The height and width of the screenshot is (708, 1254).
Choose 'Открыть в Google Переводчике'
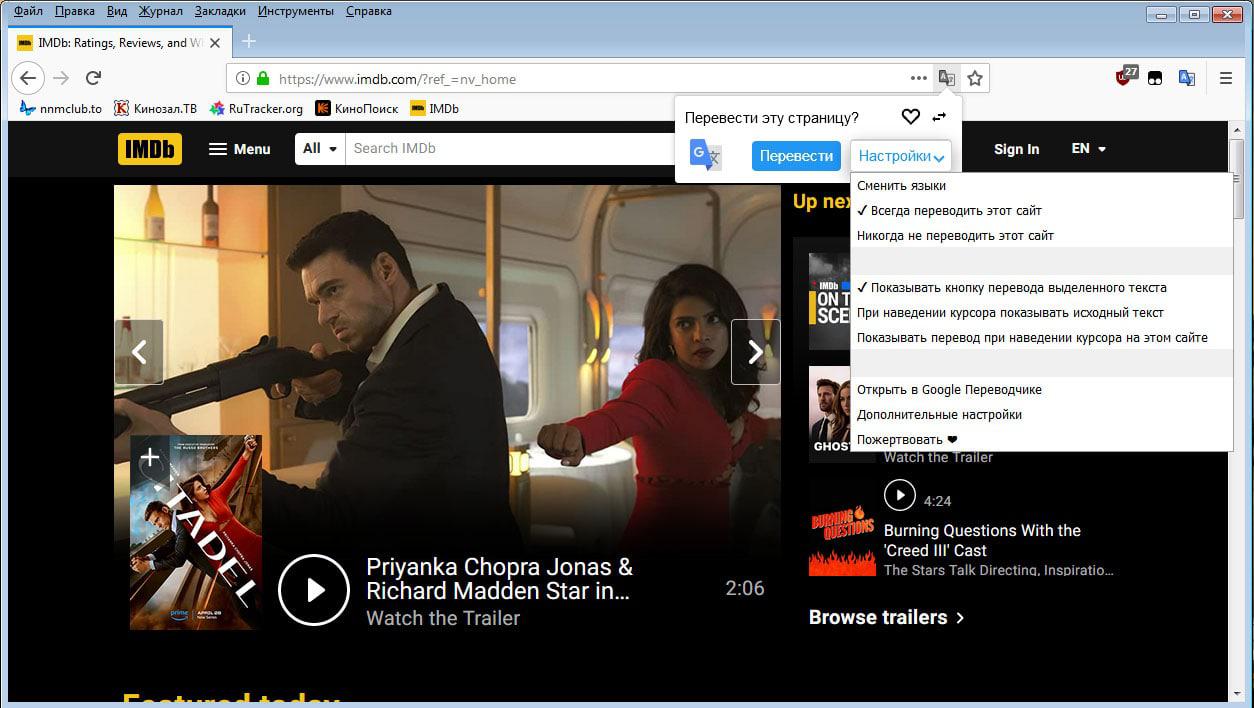tap(1041, 389)
